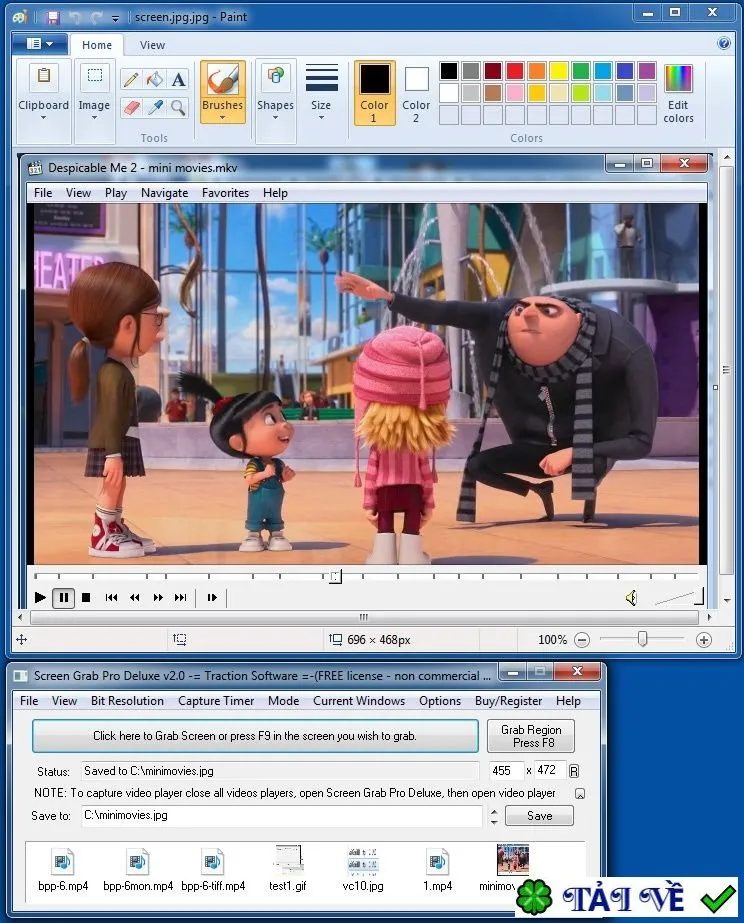Open the Size line thickness dropdown
This screenshot has height=923, width=744.
tap(321, 92)
